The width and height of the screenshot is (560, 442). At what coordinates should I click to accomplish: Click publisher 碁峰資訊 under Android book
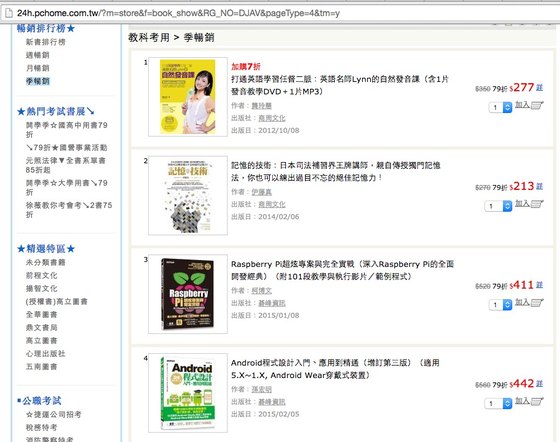(272, 402)
